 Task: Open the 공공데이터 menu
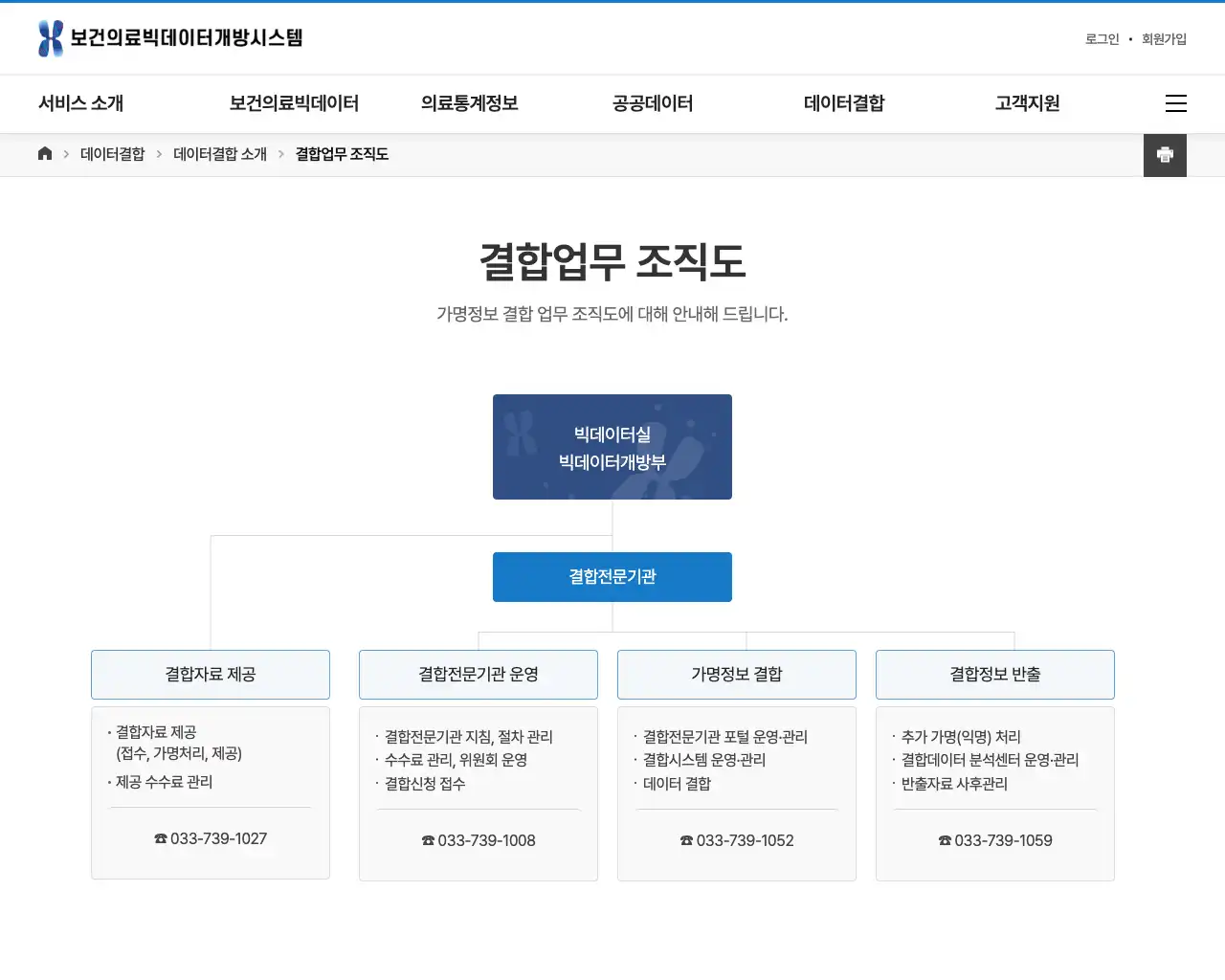653,103
